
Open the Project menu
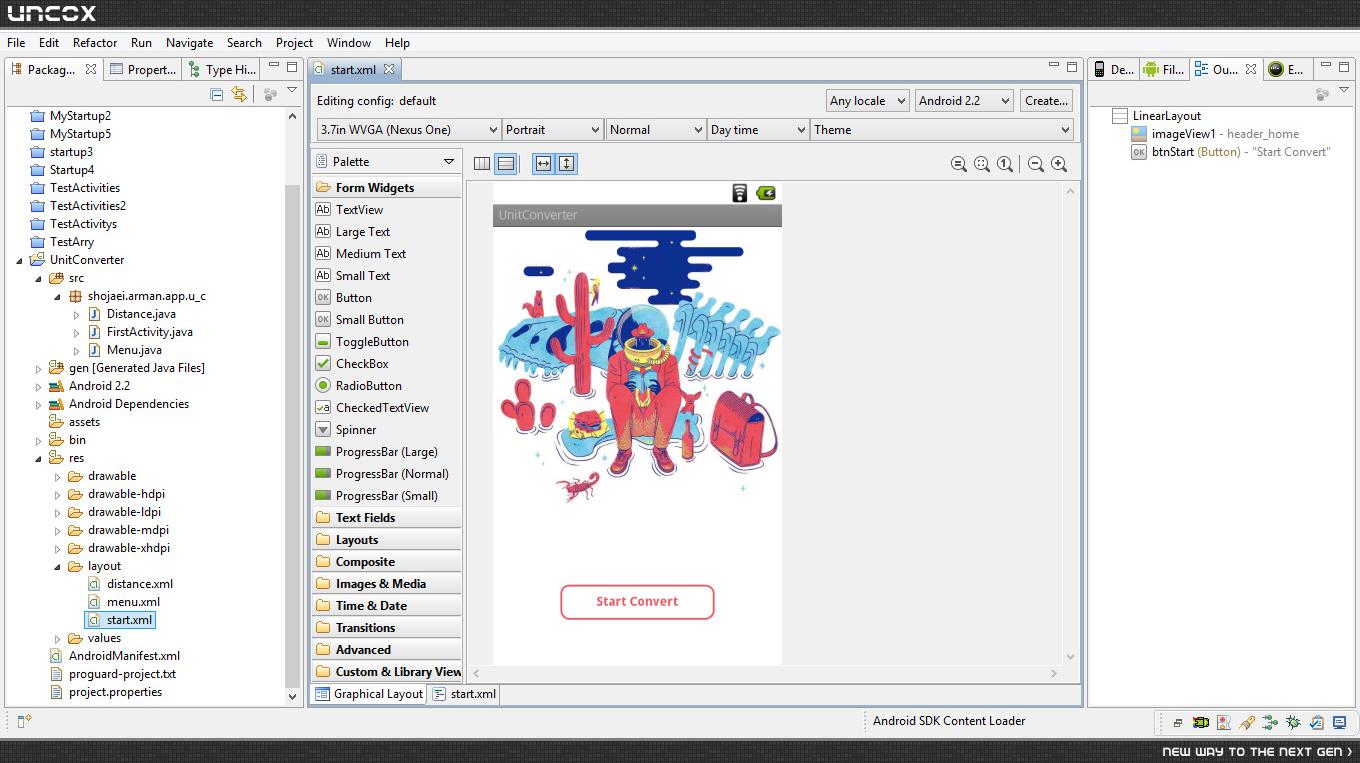[x=294, y=43]
